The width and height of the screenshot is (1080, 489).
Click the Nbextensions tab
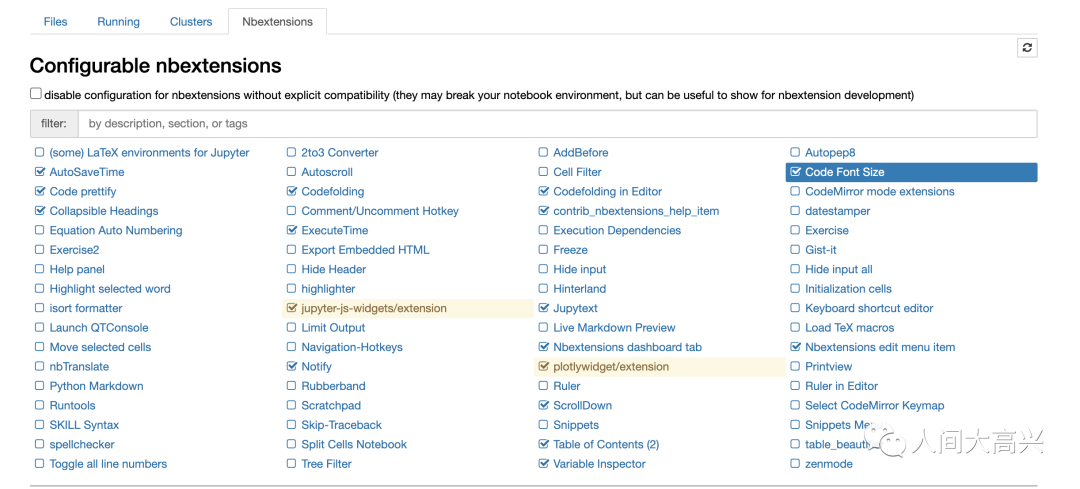pos(277,21)
